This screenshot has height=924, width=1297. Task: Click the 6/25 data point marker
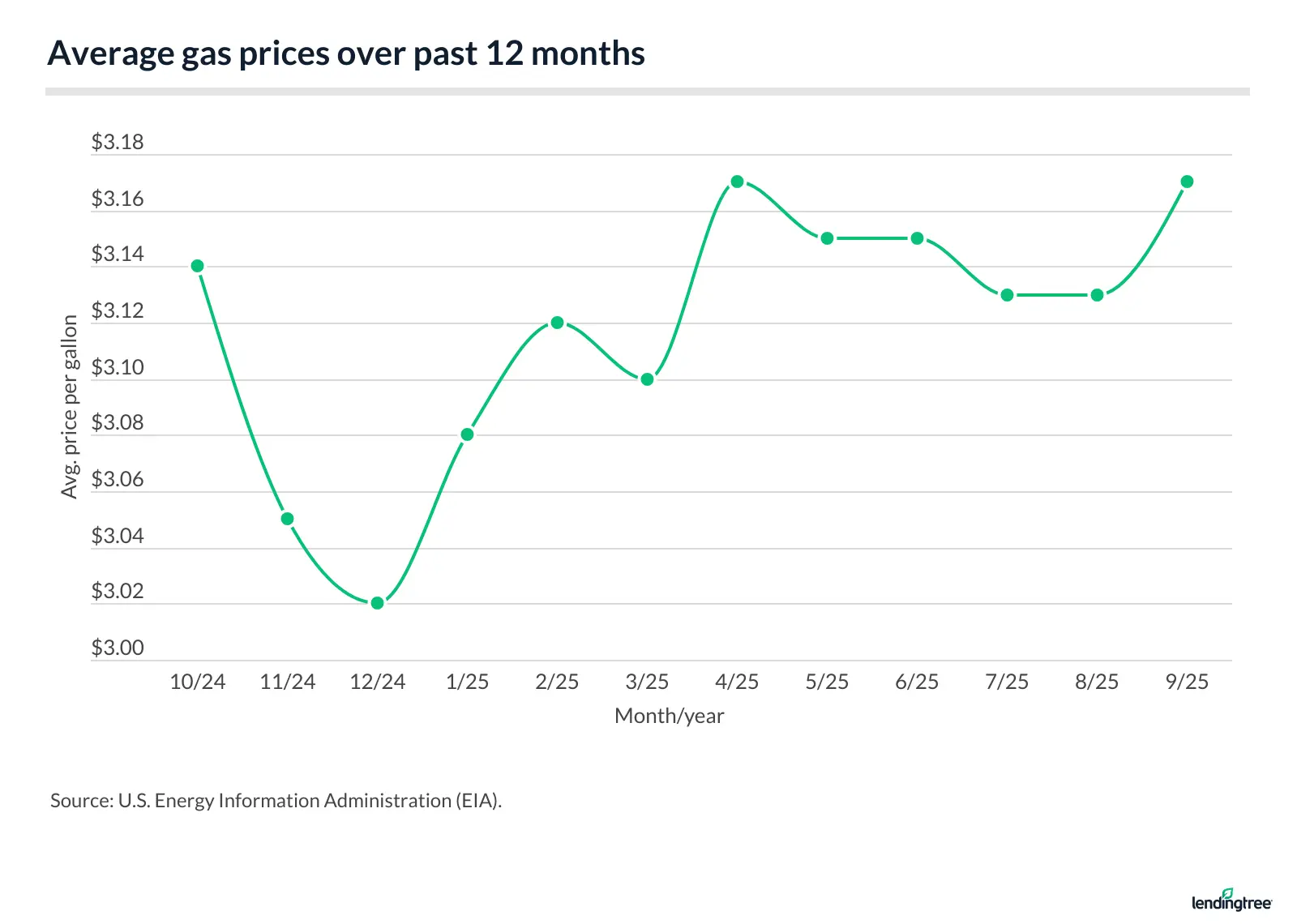tap(917, 238)
